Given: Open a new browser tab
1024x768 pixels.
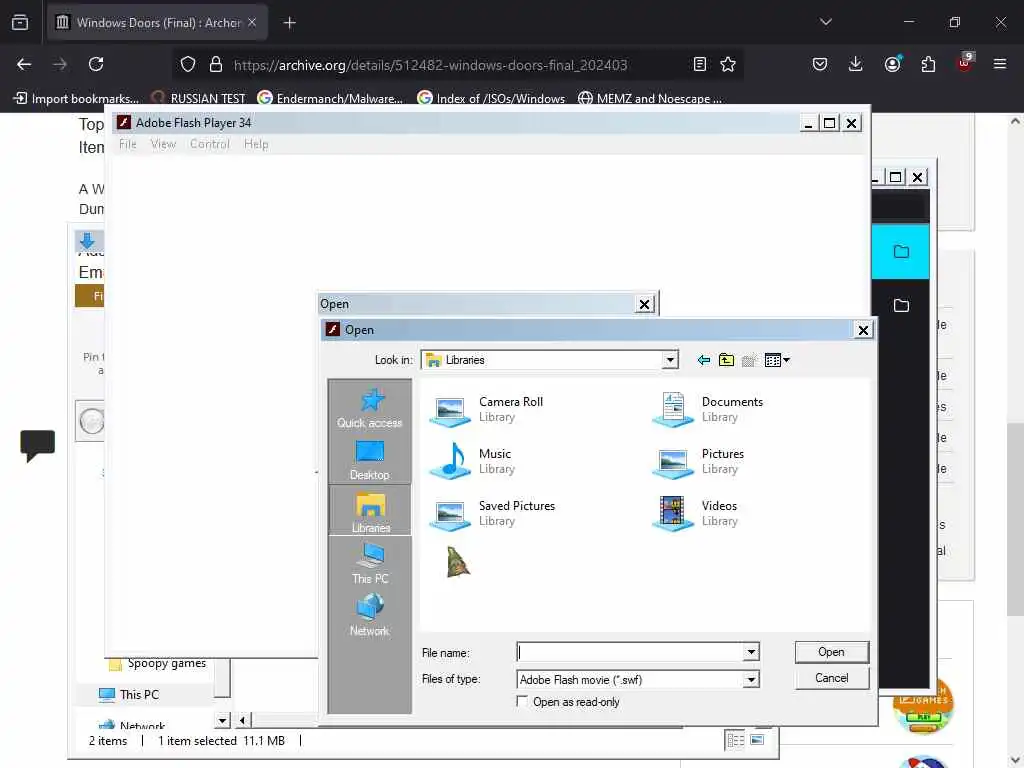Looking at the screenshot, I should [290, 23].
